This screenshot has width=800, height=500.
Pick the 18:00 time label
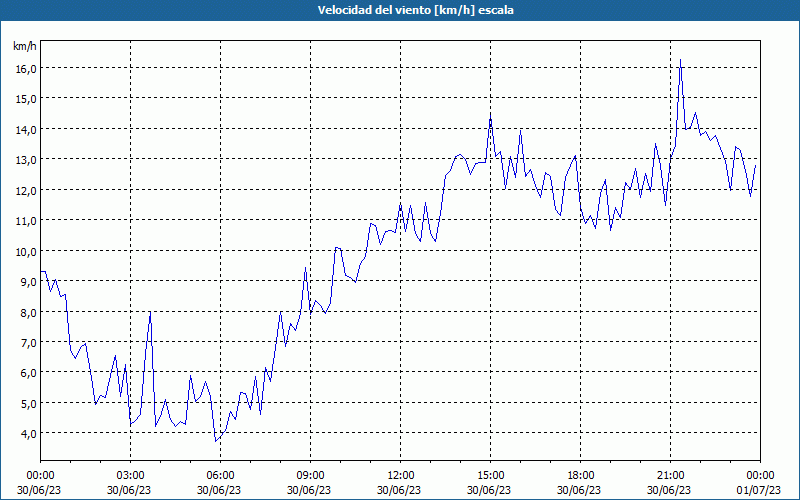point(579,476)
